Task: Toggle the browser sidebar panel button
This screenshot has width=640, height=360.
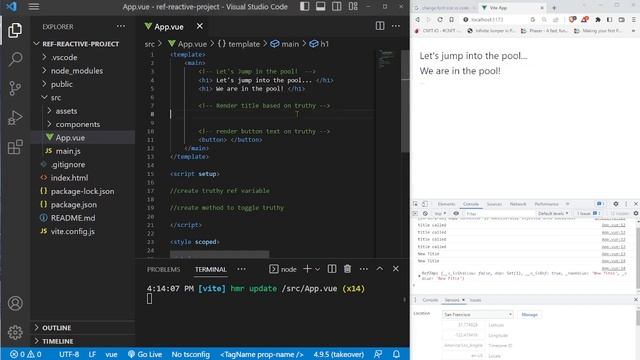Action: click(609, 20)
